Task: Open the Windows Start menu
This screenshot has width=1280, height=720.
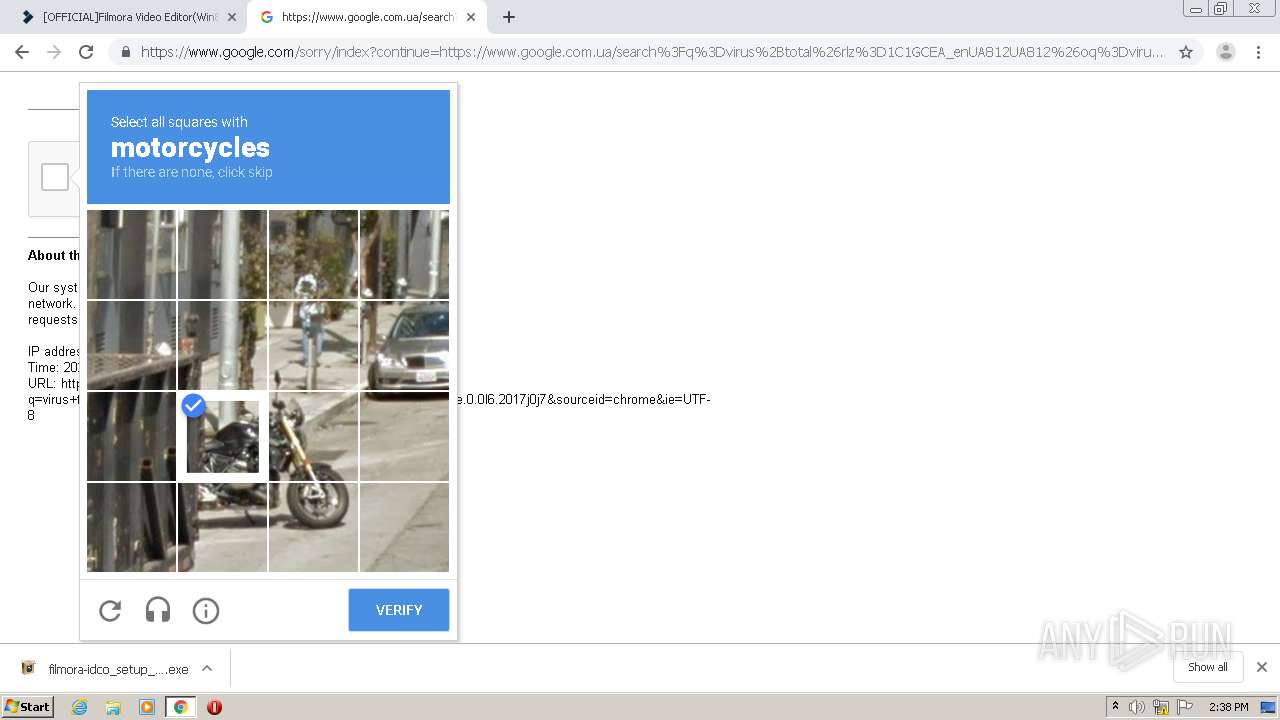Action: 28,707
